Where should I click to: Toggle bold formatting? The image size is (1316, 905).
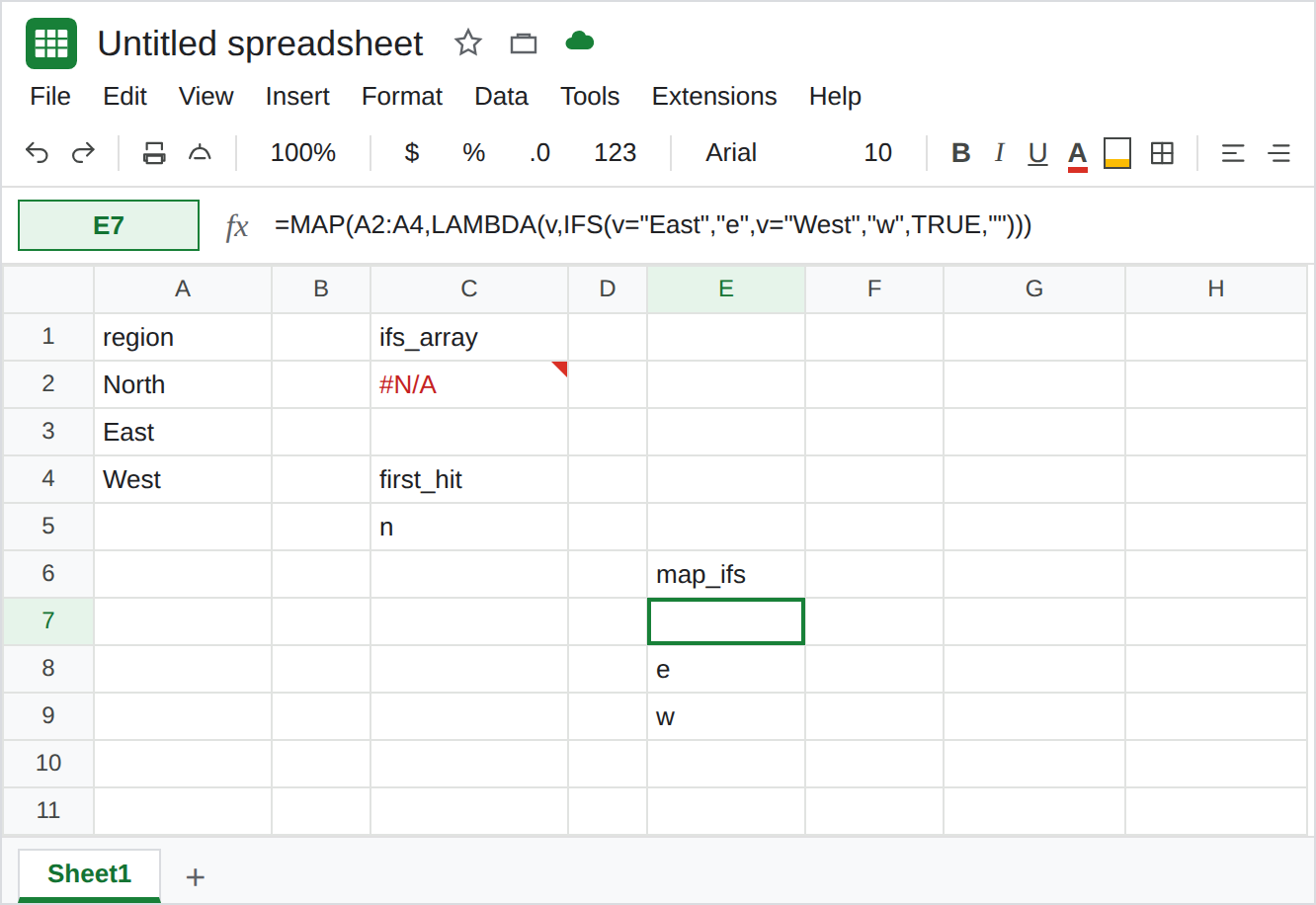tap(961, 153)
